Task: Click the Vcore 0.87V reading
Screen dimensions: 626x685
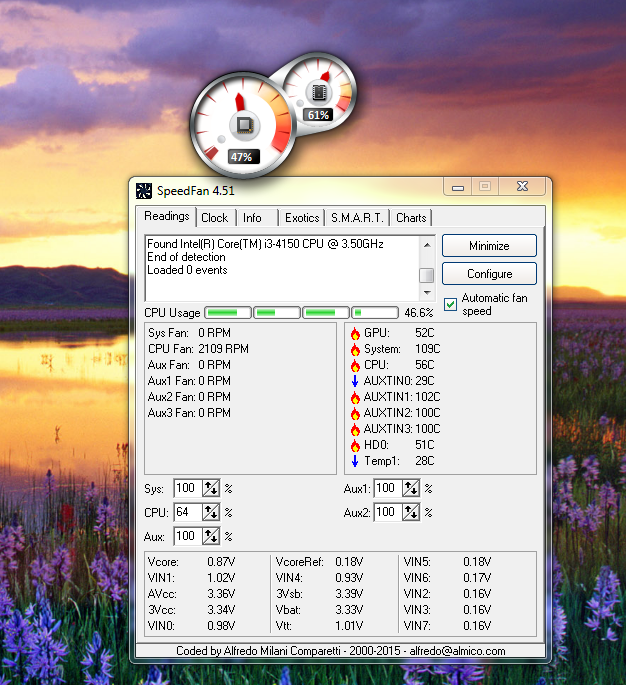Action: 191,562
